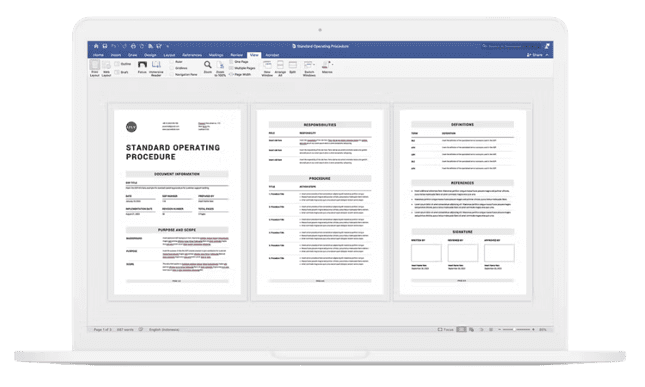Click the language indicator in status bar
645x387 pixels.
(164, 329)
